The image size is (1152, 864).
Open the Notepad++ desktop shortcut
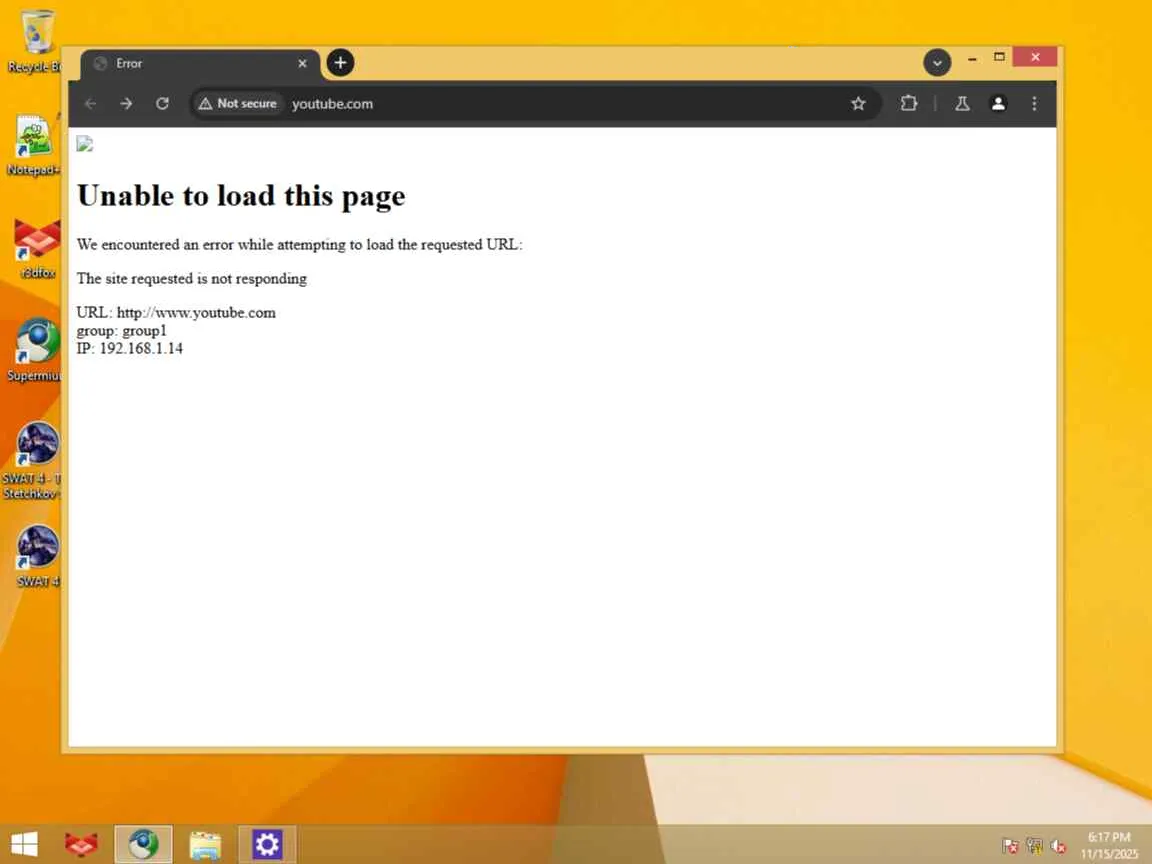[x=34, y=145]
